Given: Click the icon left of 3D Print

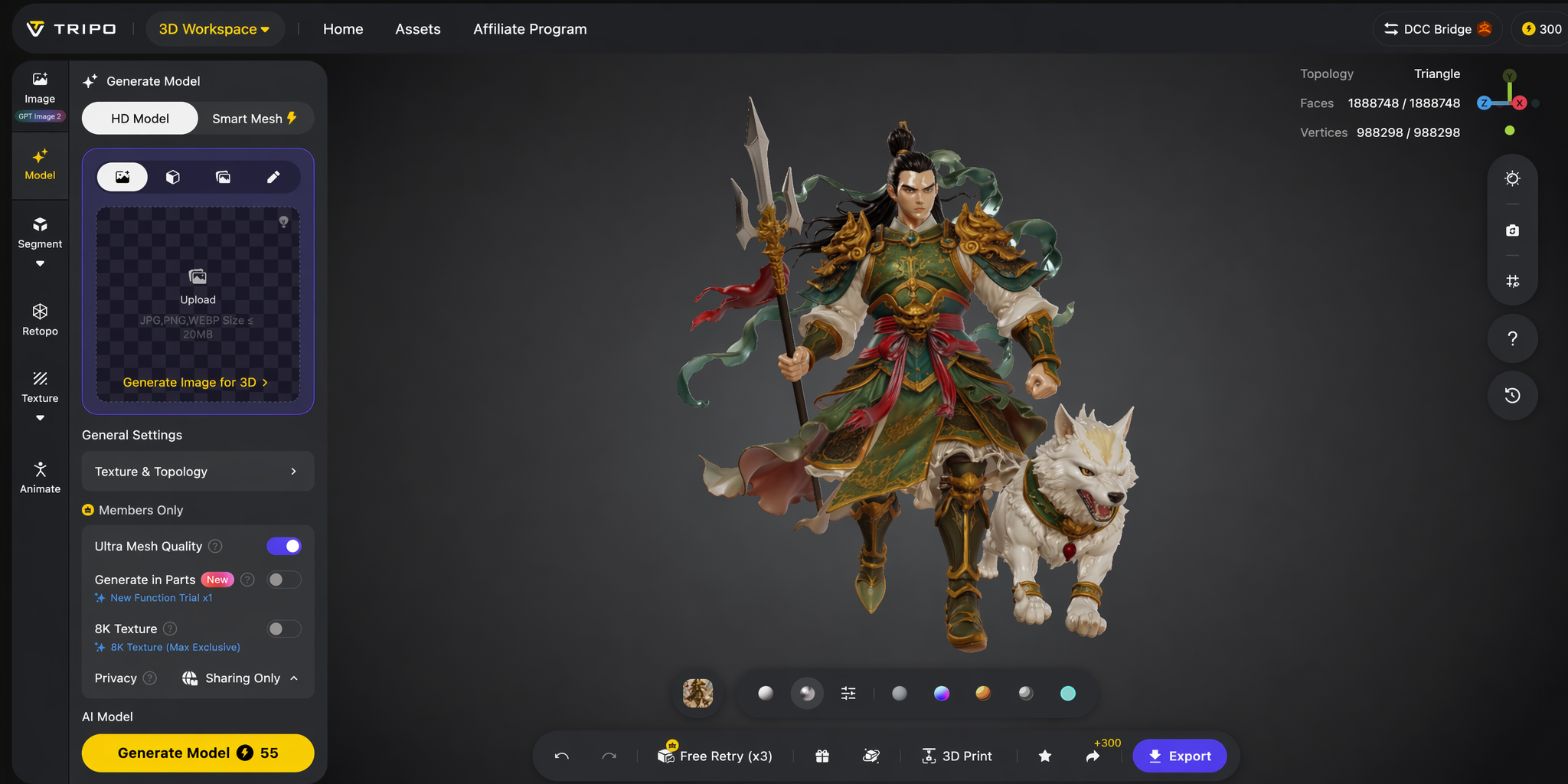Looking at the screenshot, I should click(x=871, y=756).
